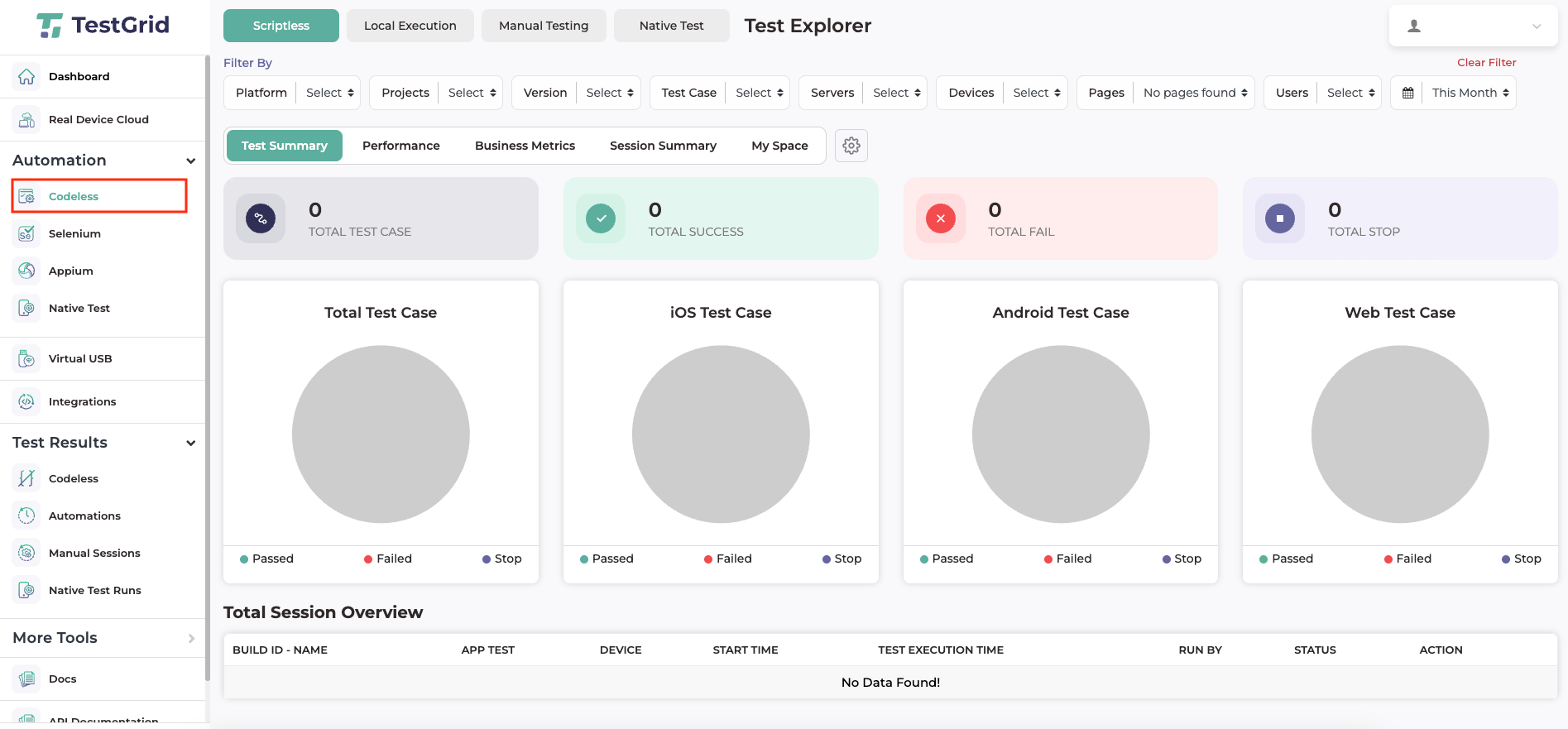Viewport: 1568px width, 729px height.
Task: Open the Platform Select dropdown
Action: pyautogui.click(x=329, y=94)
